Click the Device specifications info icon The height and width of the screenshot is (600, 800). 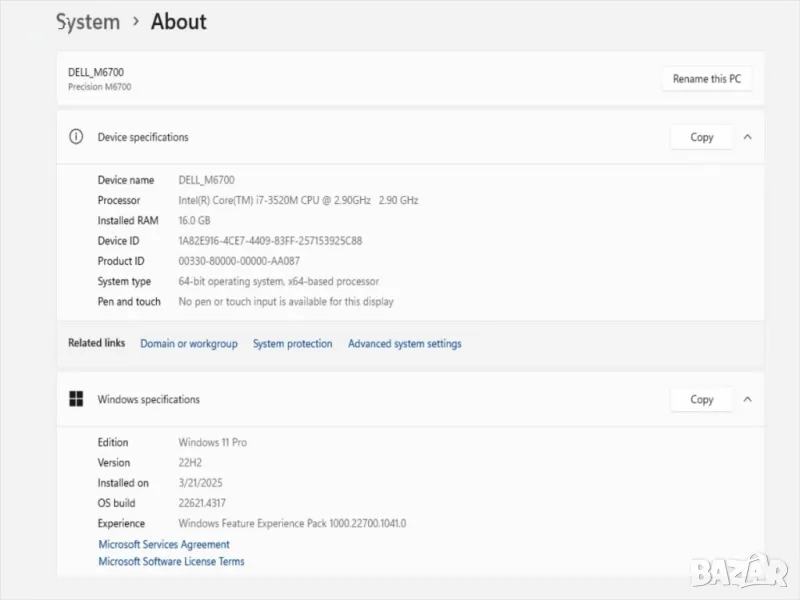[x=76, y=137]
